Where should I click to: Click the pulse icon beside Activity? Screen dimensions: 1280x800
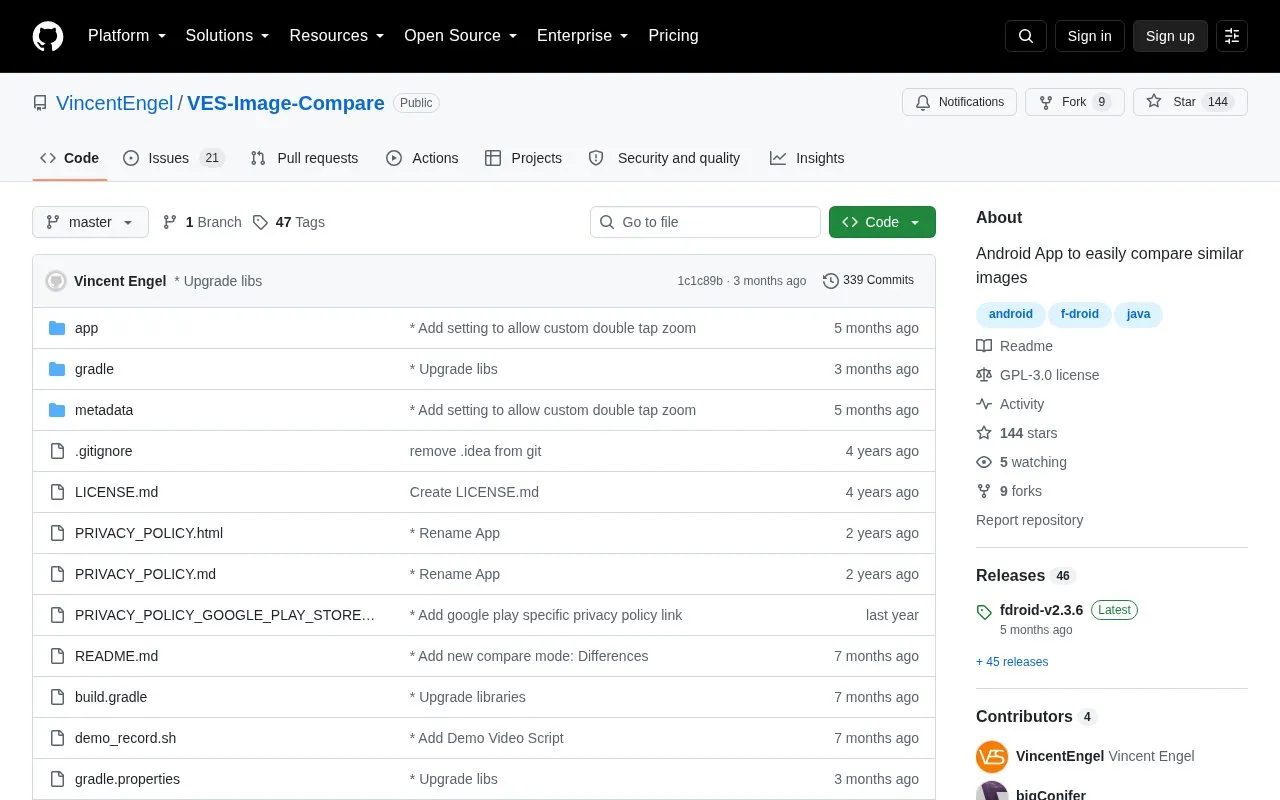[984, 404]
